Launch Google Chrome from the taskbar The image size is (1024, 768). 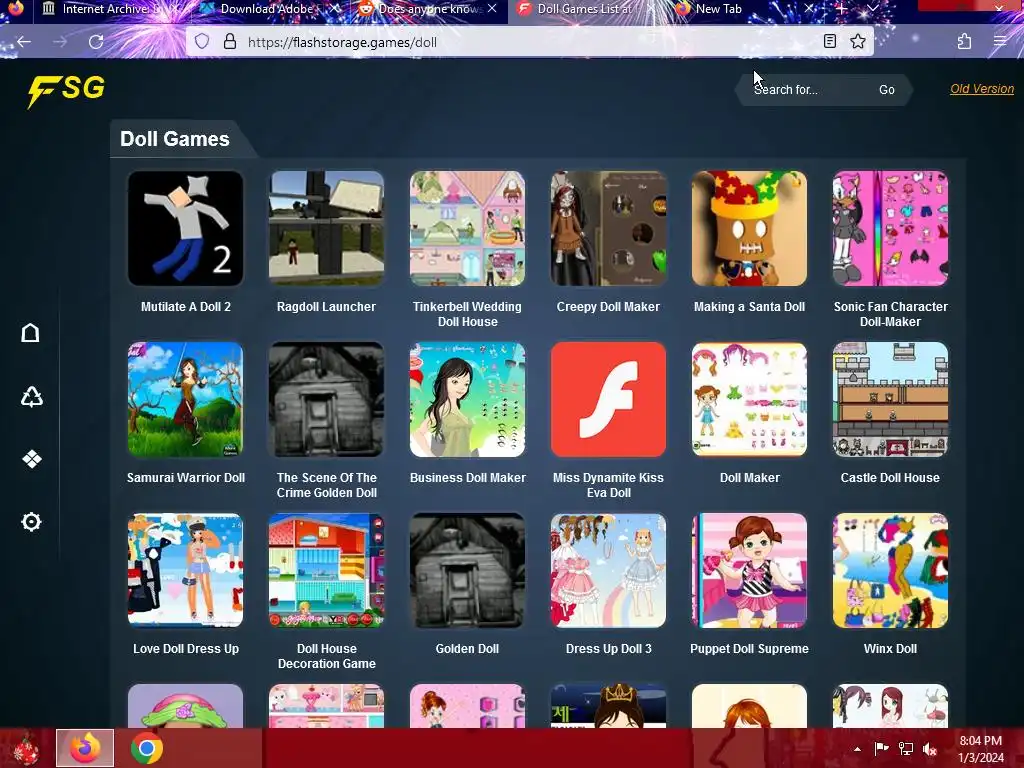(x=146, y=748)
